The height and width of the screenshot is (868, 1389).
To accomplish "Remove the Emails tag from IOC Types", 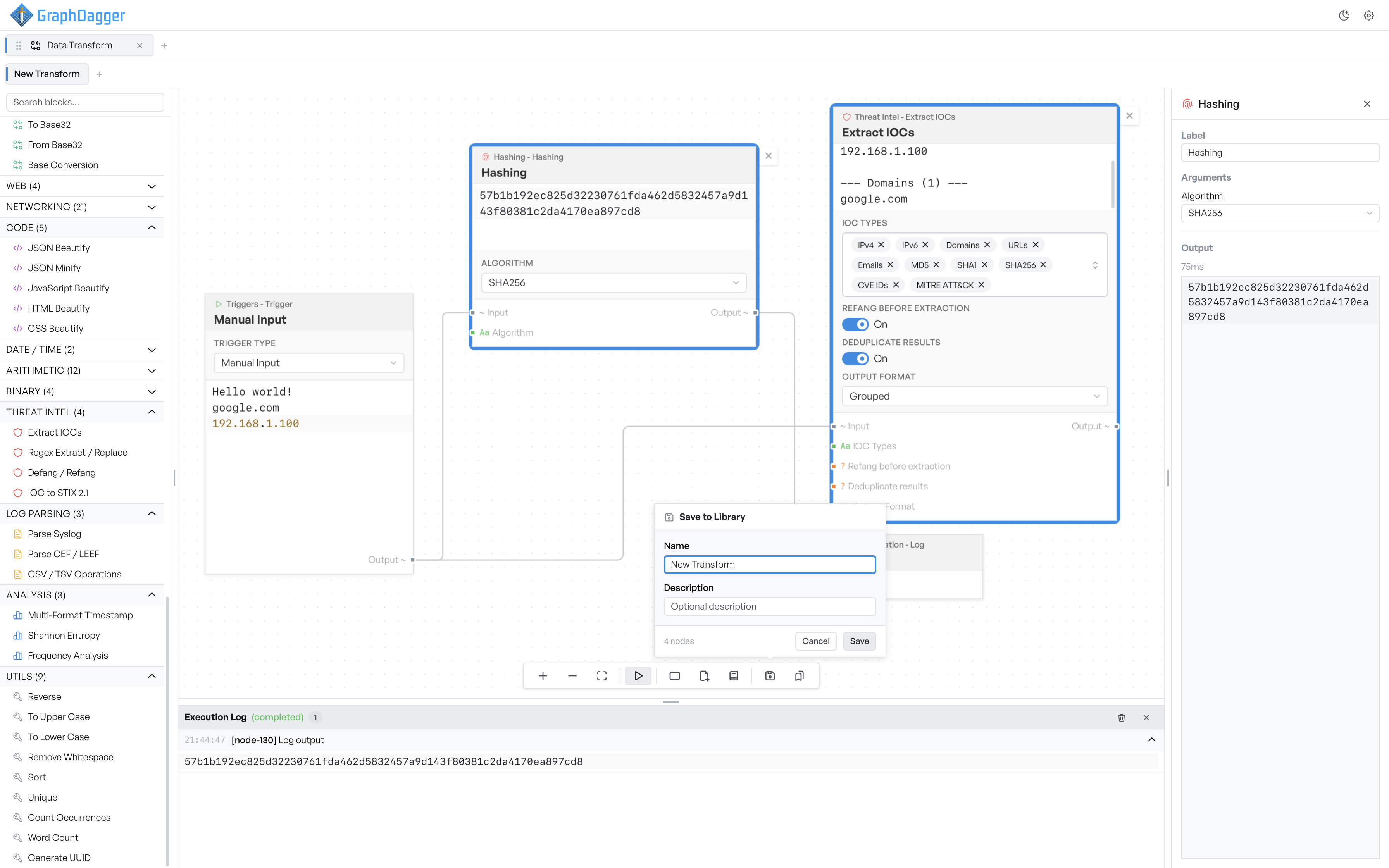I will coord(890,265).
